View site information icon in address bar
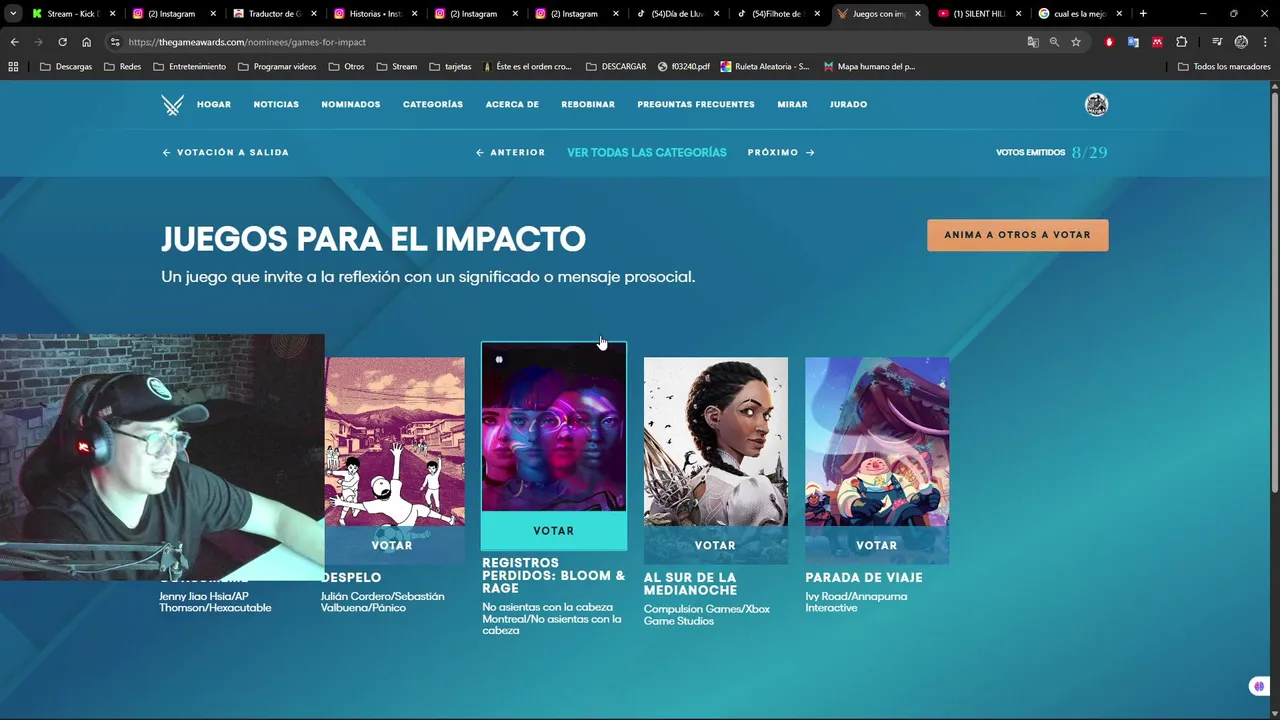The image size is (1280, 720). (x=115, y=42)
